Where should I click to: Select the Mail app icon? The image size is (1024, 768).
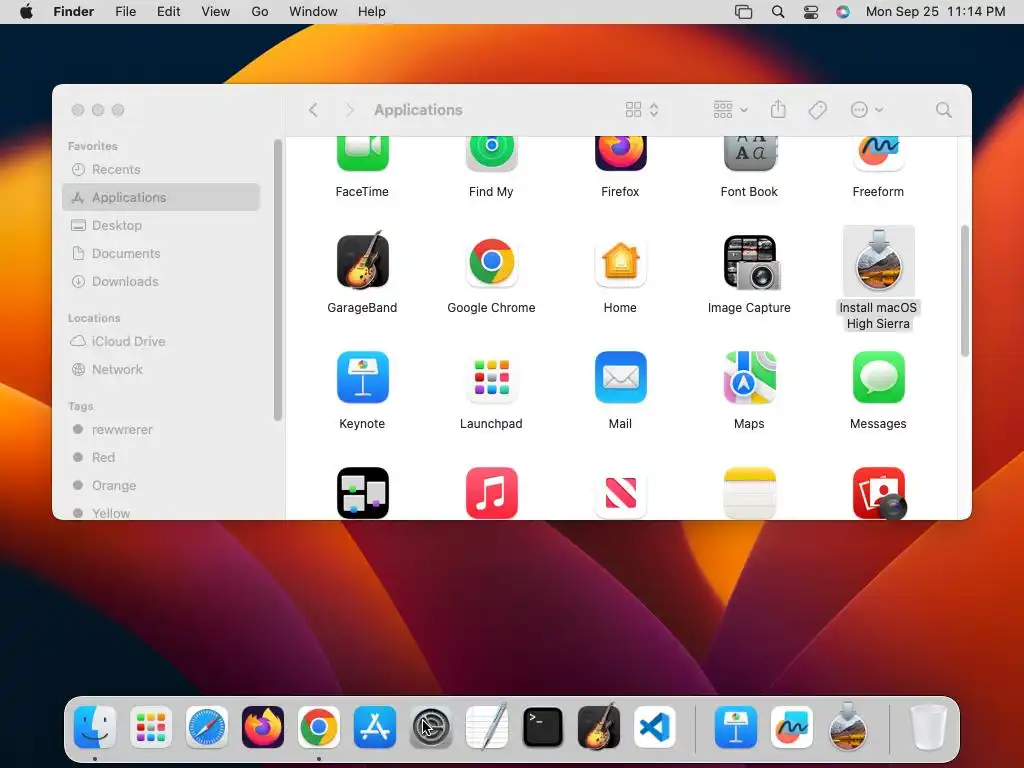point(620,377)
